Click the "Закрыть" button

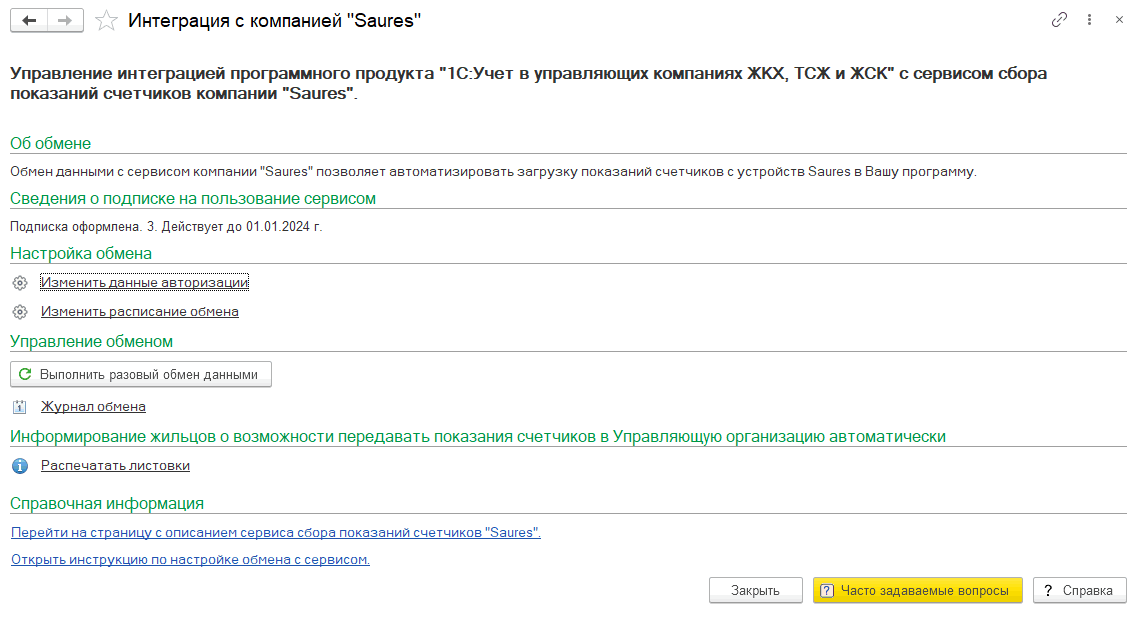(756, 591)
